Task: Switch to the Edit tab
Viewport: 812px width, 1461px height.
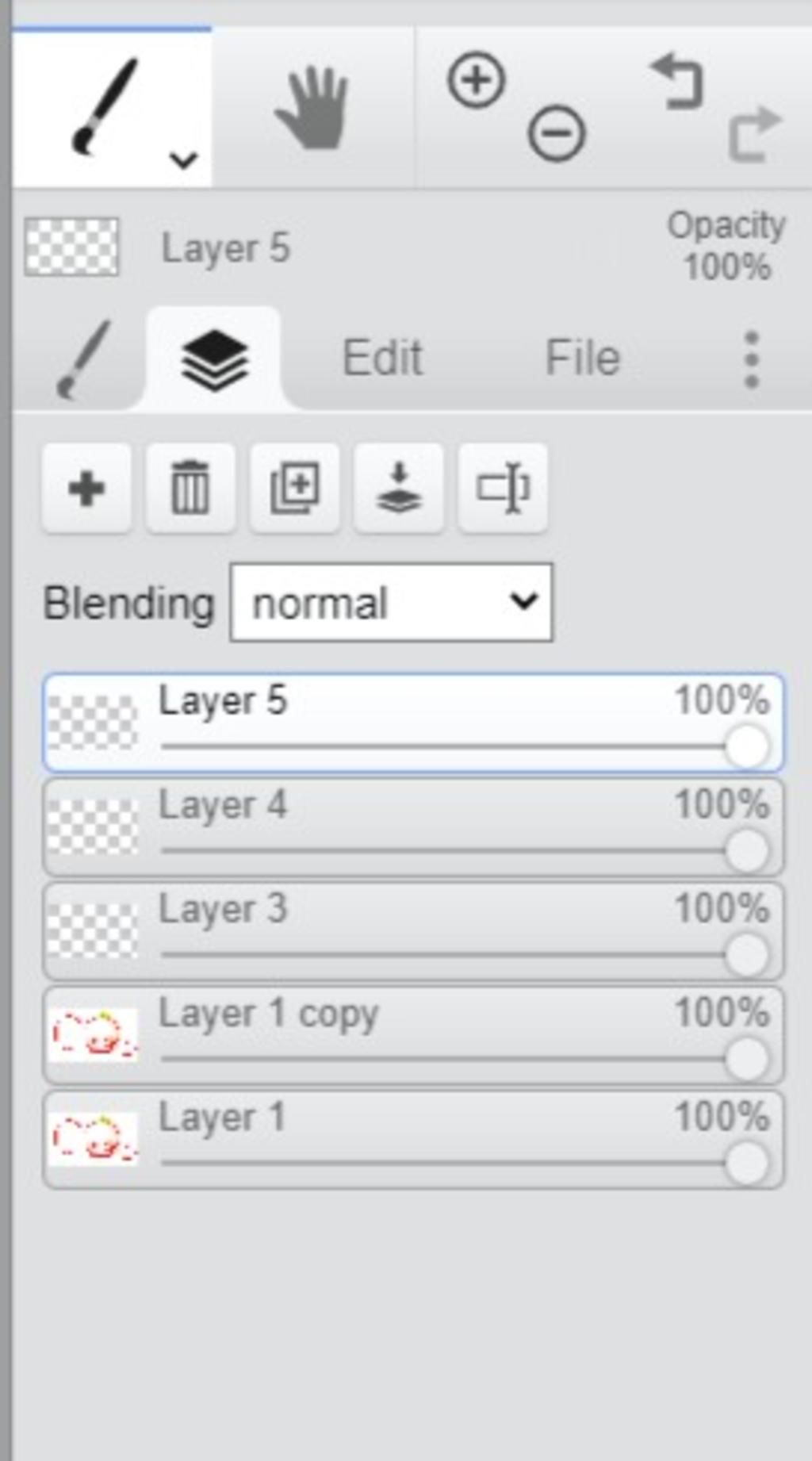Action: point(382,358)
